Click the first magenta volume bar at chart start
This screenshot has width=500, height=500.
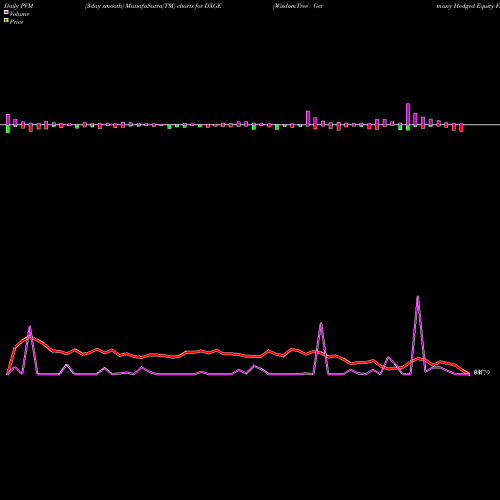click(x=8, y=120)
